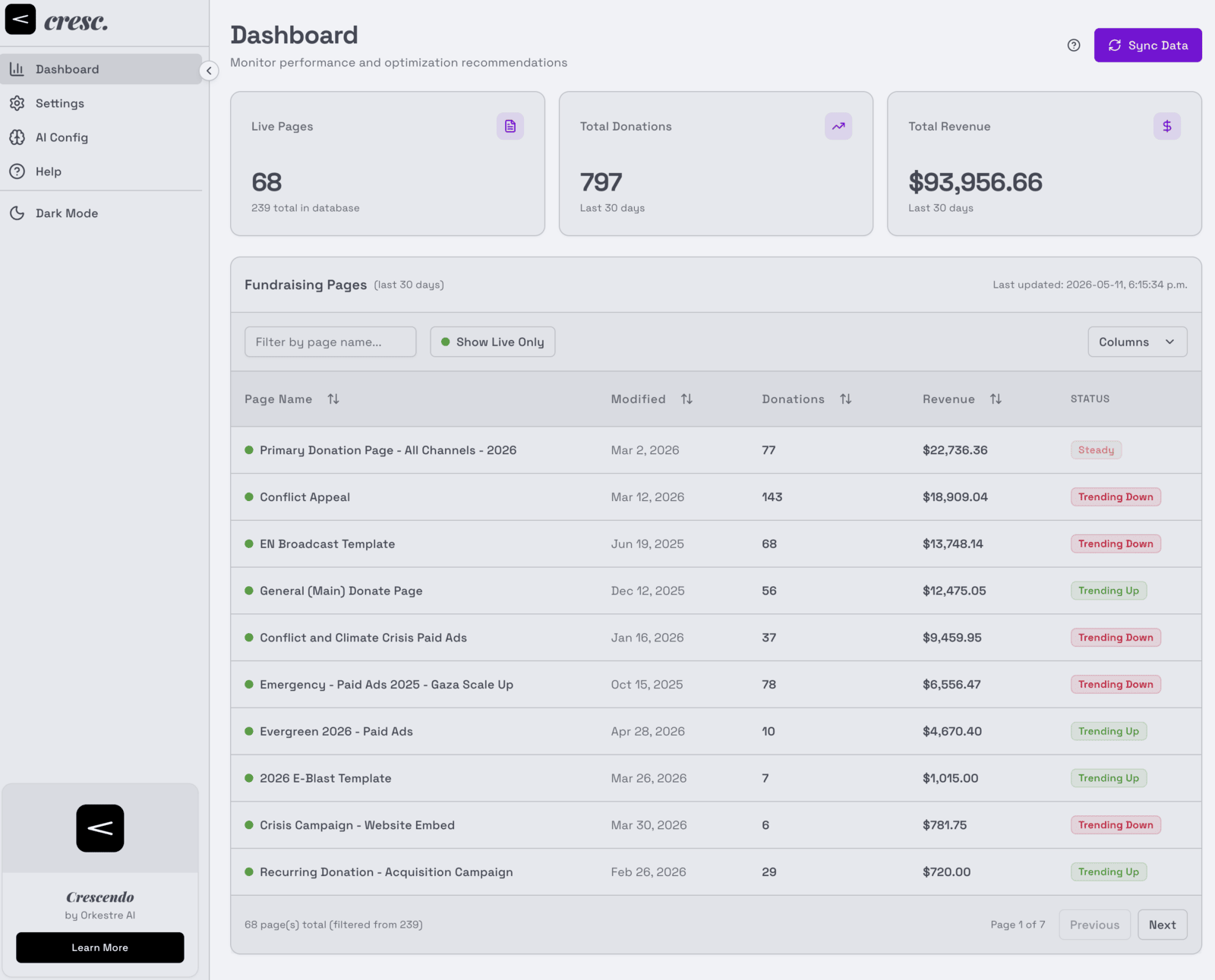This screenshot has width=1215, height=980.
Task: Open the Settings menu item
Action: coord(101,103)
